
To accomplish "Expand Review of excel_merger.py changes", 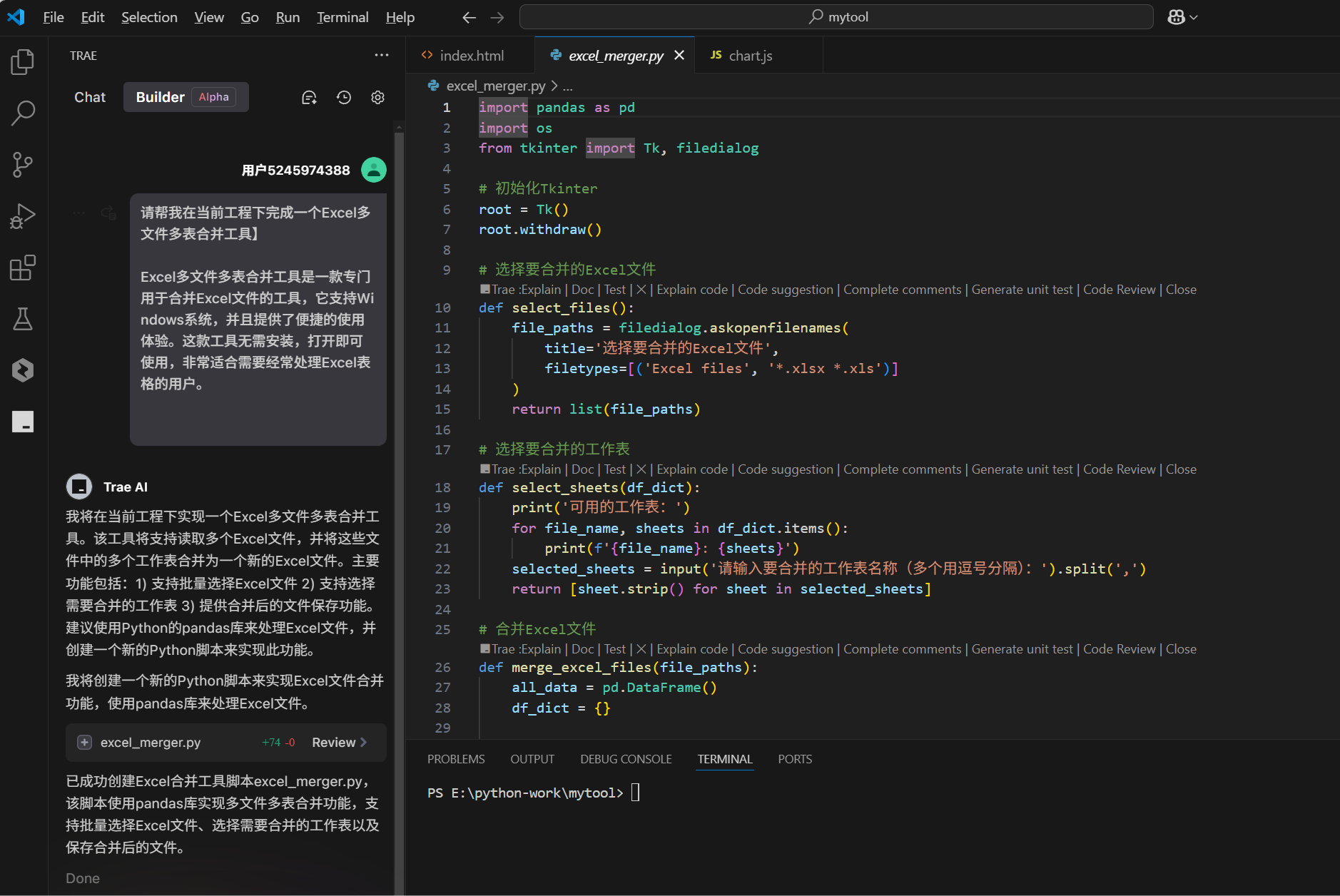I will click(340, 743).
